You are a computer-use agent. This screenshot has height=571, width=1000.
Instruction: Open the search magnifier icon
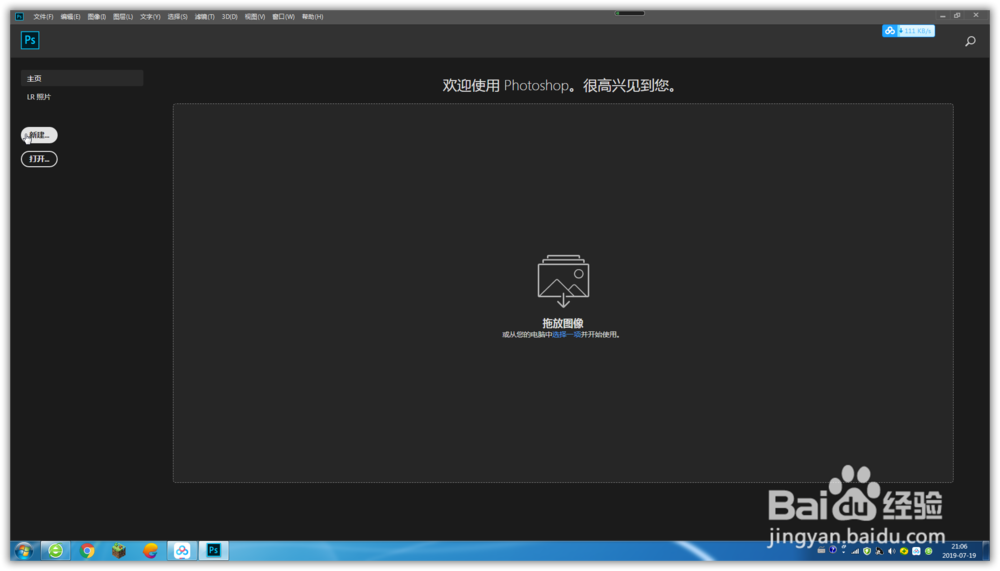click(x=970, y=41)
